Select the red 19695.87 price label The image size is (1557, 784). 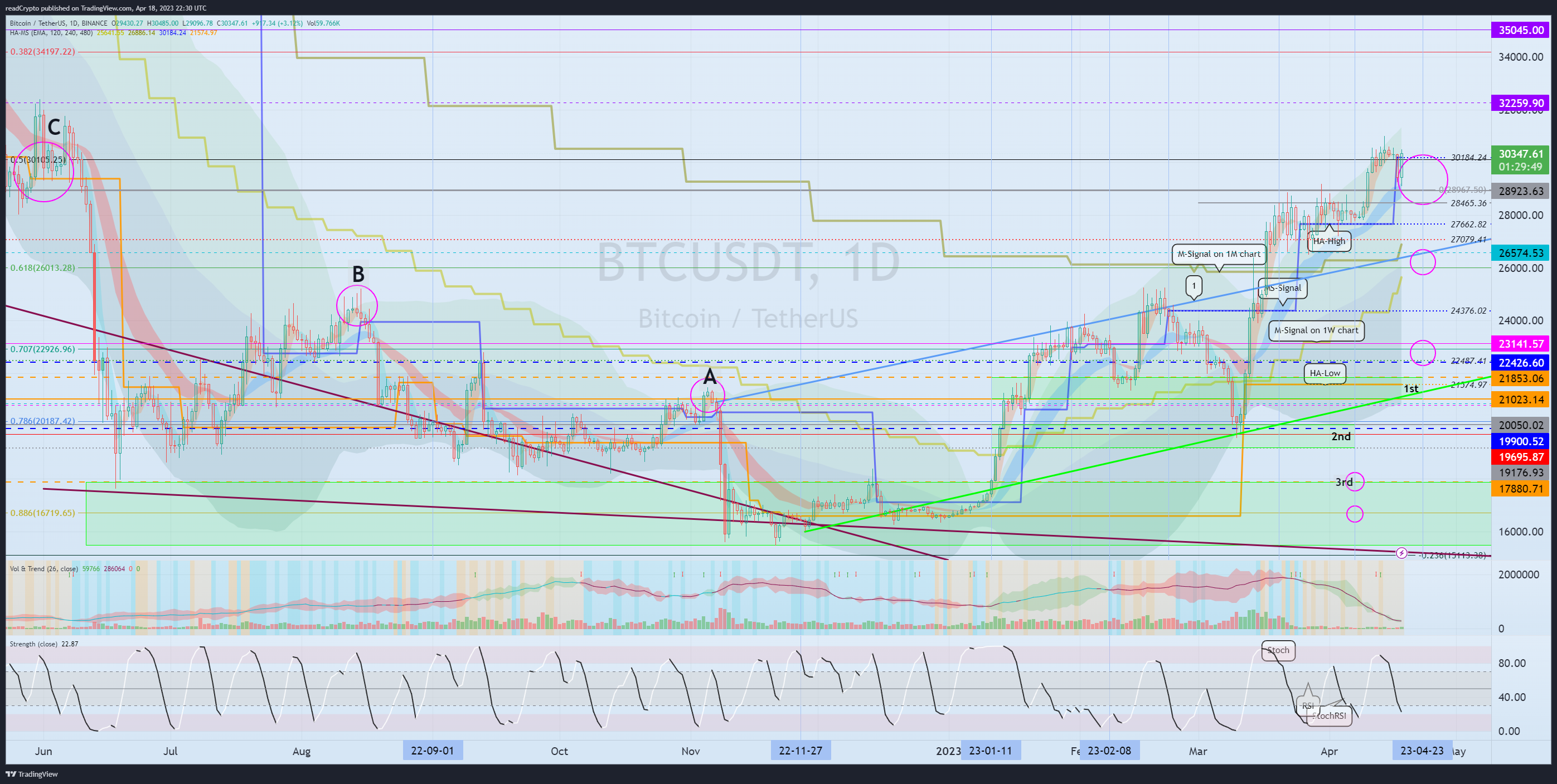(1521, 457)
